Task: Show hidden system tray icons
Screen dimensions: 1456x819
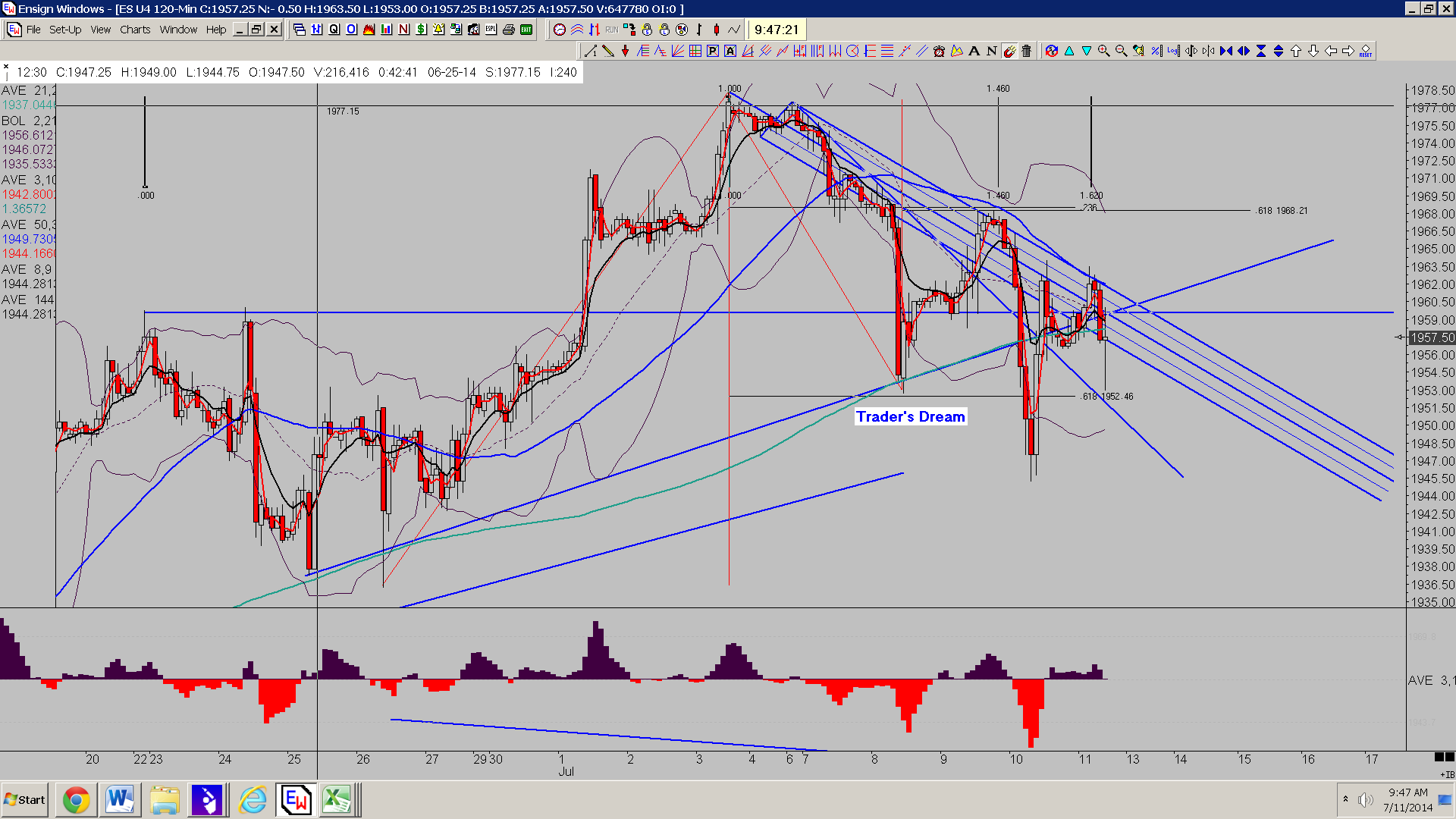Action: [x=1346, y=799]
